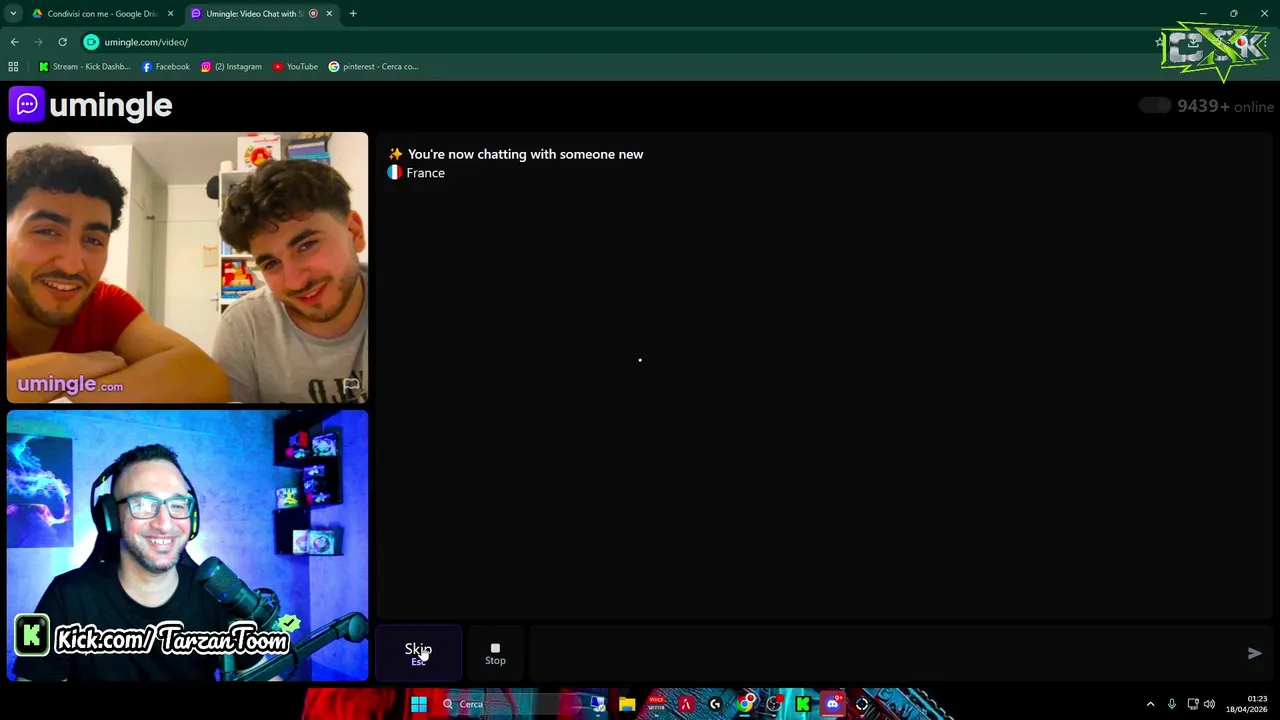
Task: Show hidden system tray icons
Action: click(1150, 704)
